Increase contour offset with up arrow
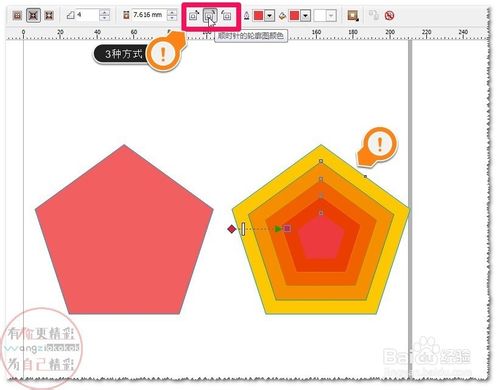 (172, 12)
